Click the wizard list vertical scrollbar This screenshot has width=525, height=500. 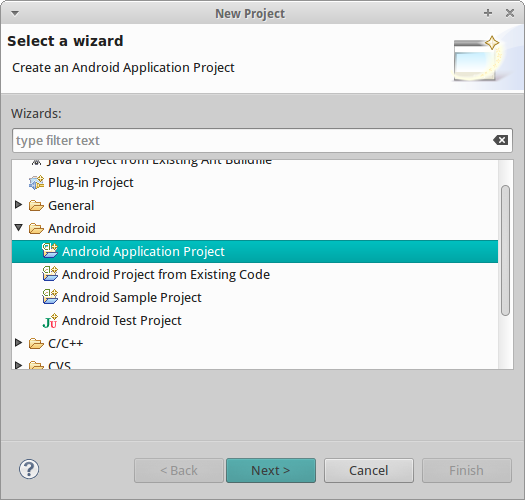coord(506,250)
